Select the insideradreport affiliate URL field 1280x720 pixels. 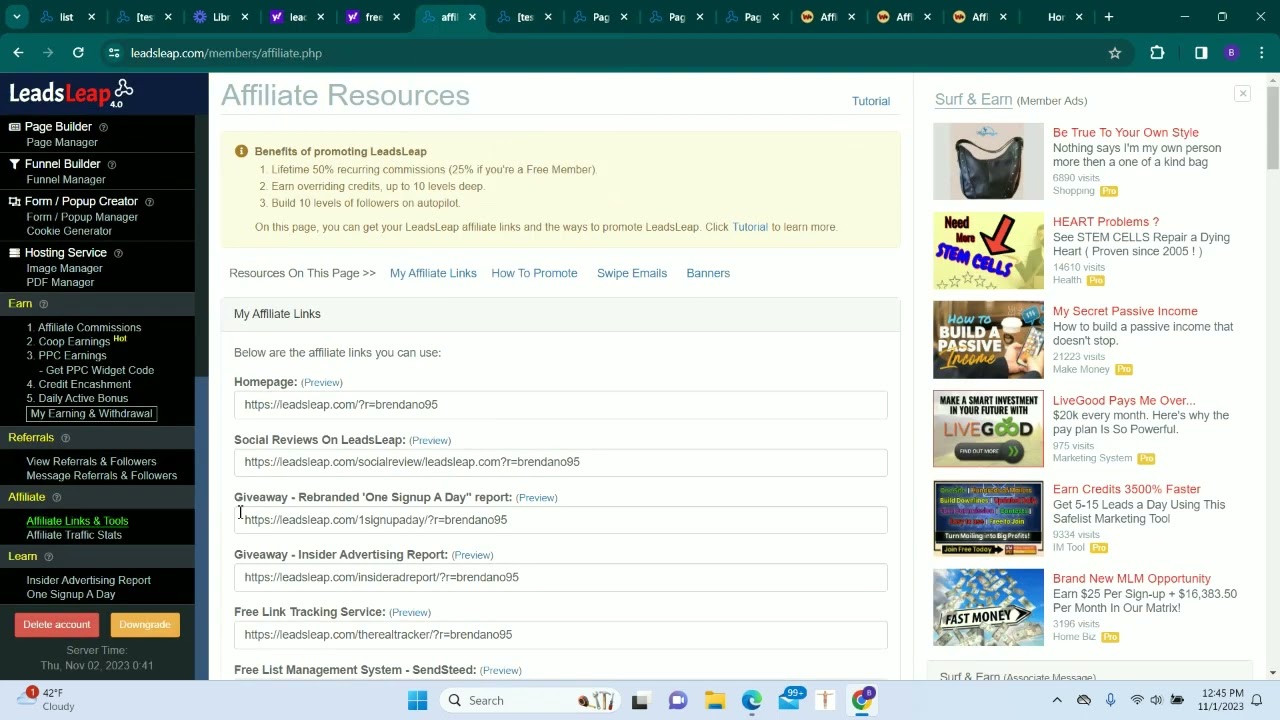click(560, 577)
